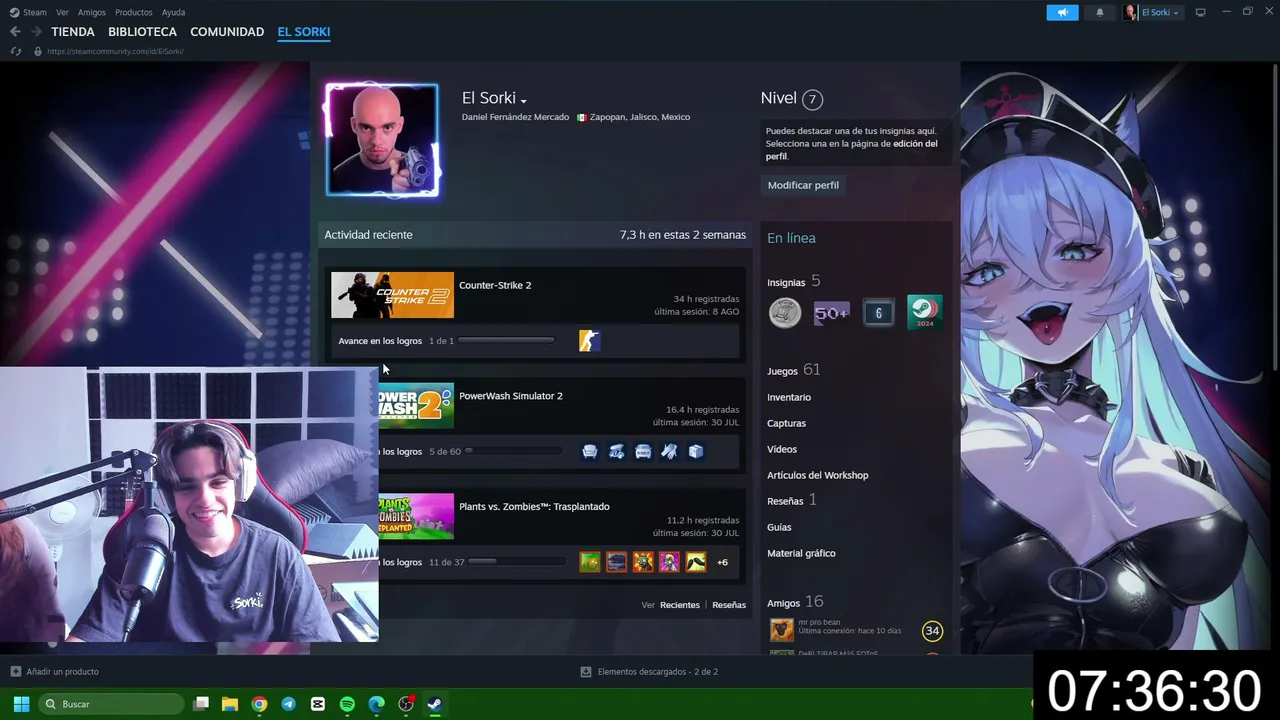This screenshot has width=1280, height=720.
Task: Open the Amigos menu
Action: pyautogui.click(x=92, y=12)
